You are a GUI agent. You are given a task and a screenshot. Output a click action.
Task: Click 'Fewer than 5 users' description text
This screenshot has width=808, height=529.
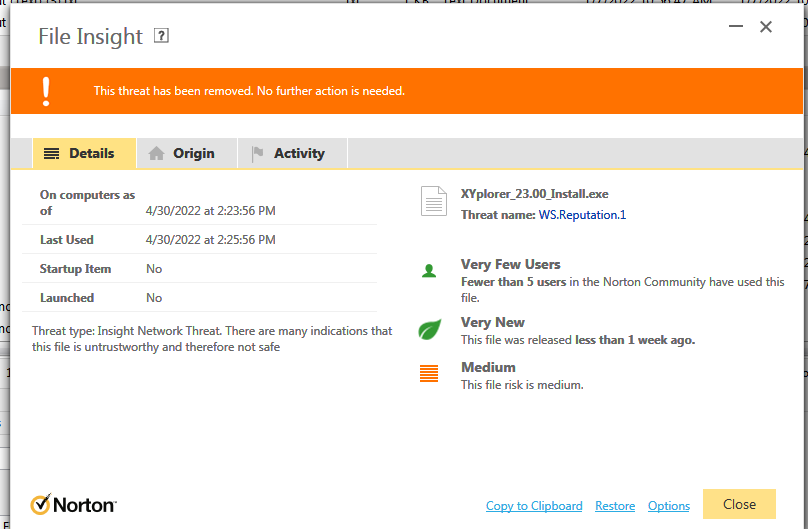(x=622, y=289)
